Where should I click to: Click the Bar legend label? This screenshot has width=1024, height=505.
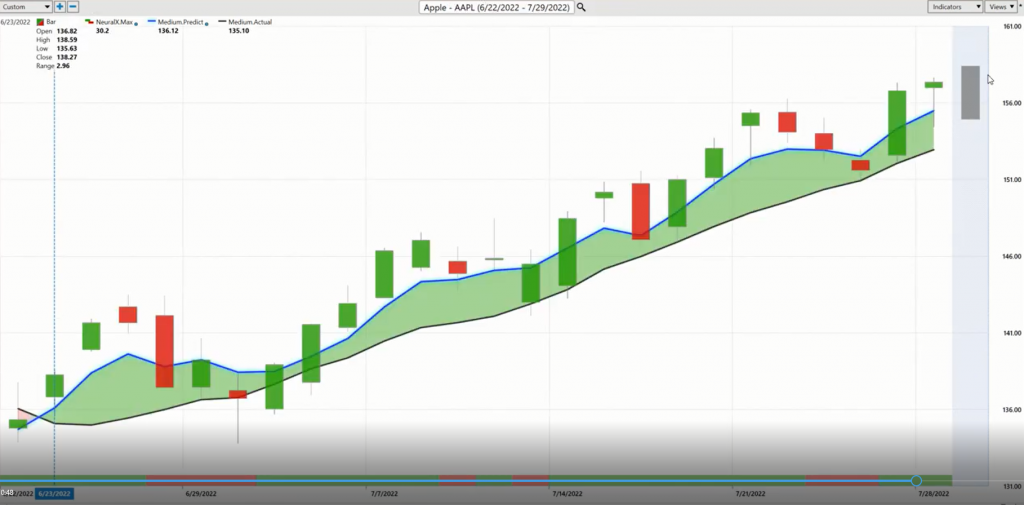click(52, 21)
